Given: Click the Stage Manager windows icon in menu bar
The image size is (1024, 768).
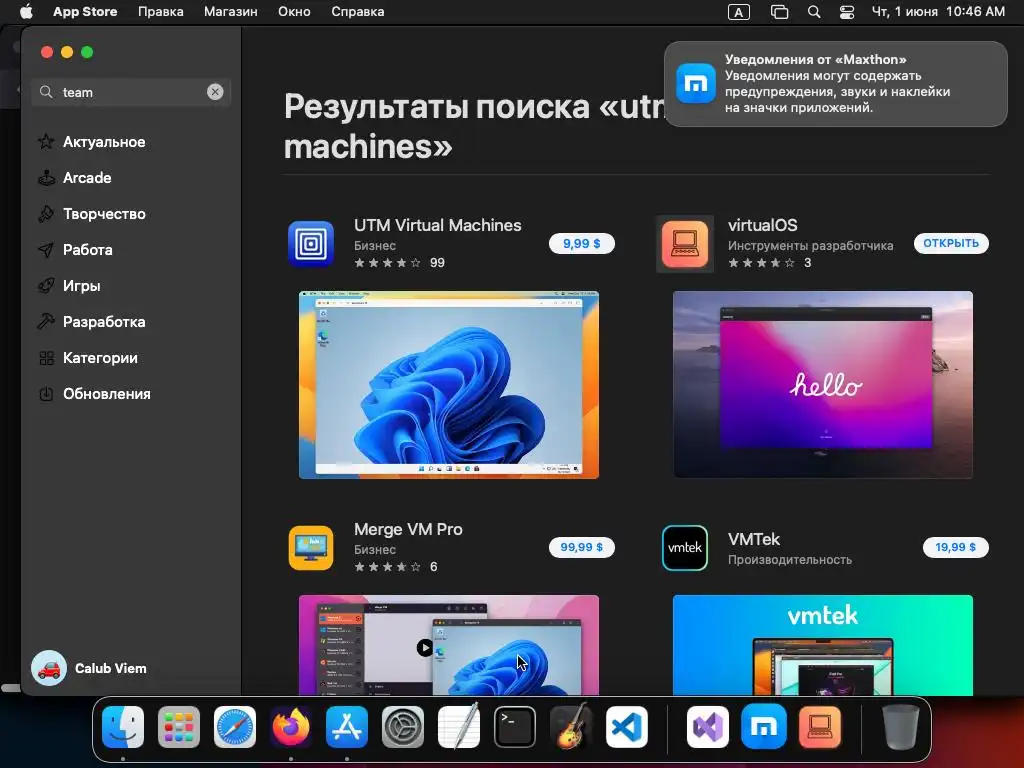Looking at the screenshot, I should pyautogui.click(x=779, y=12).
